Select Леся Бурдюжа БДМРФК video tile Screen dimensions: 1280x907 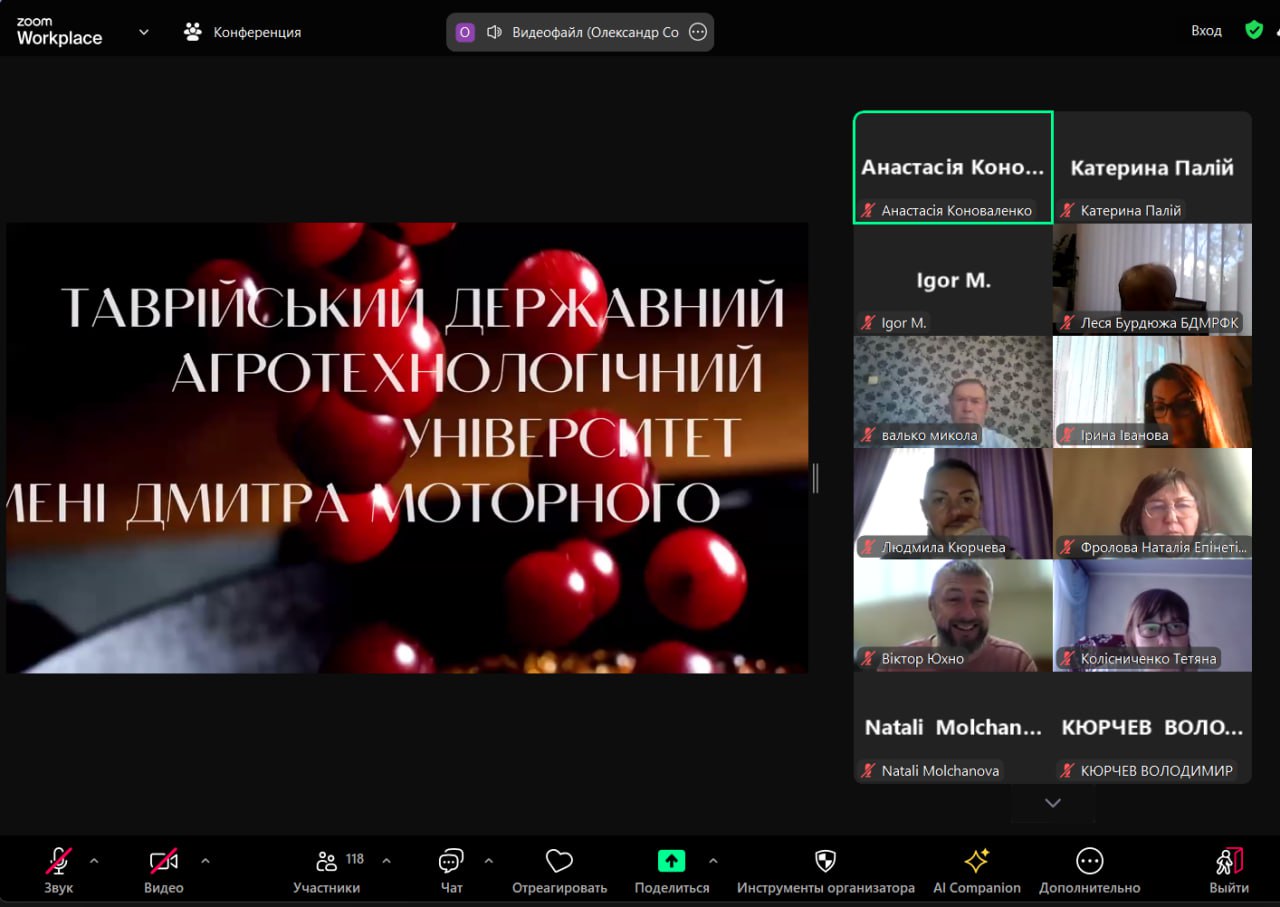pos(1152,279)
